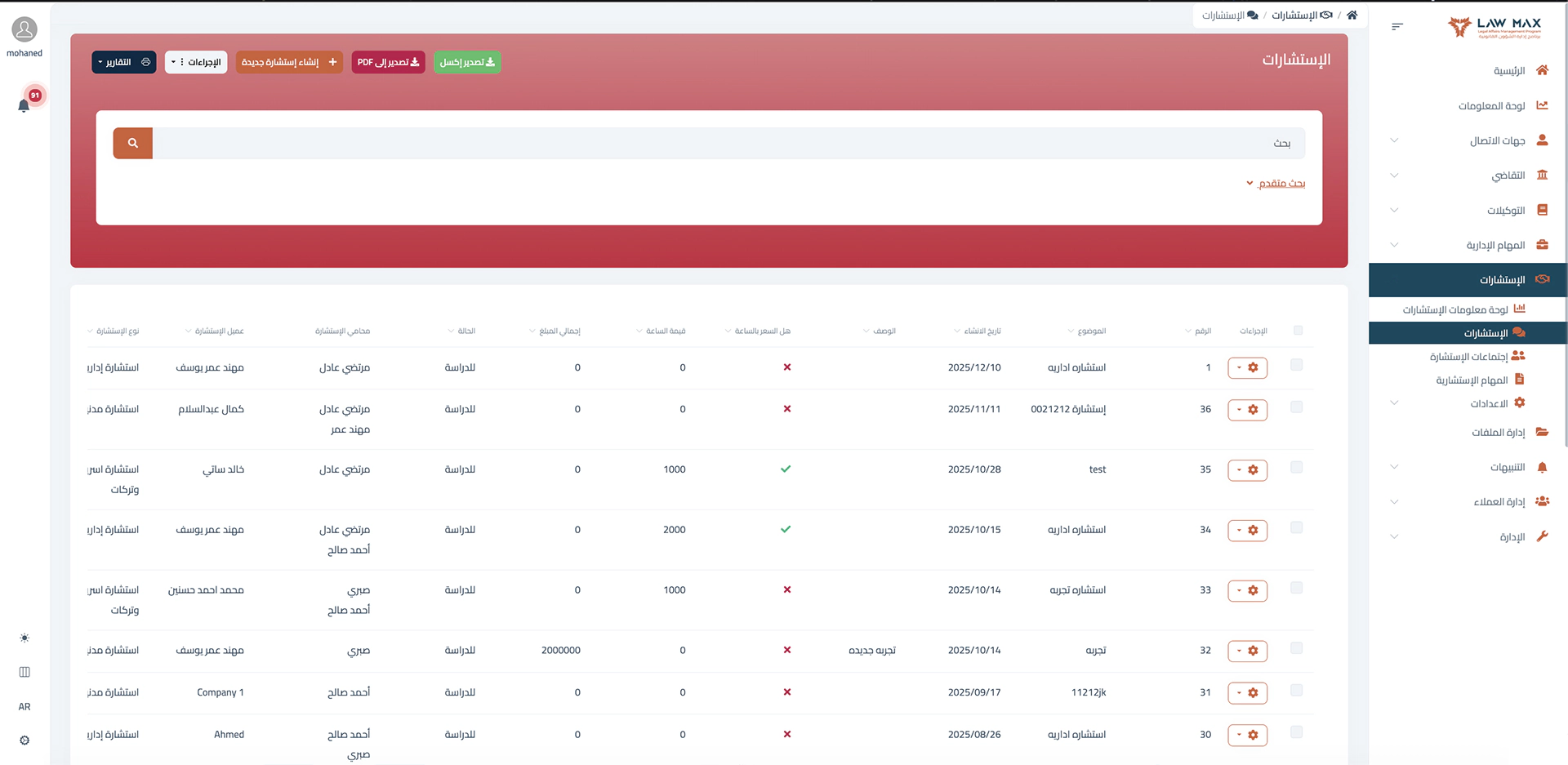Click the green تصدير إكسل export button

point(467,62)
